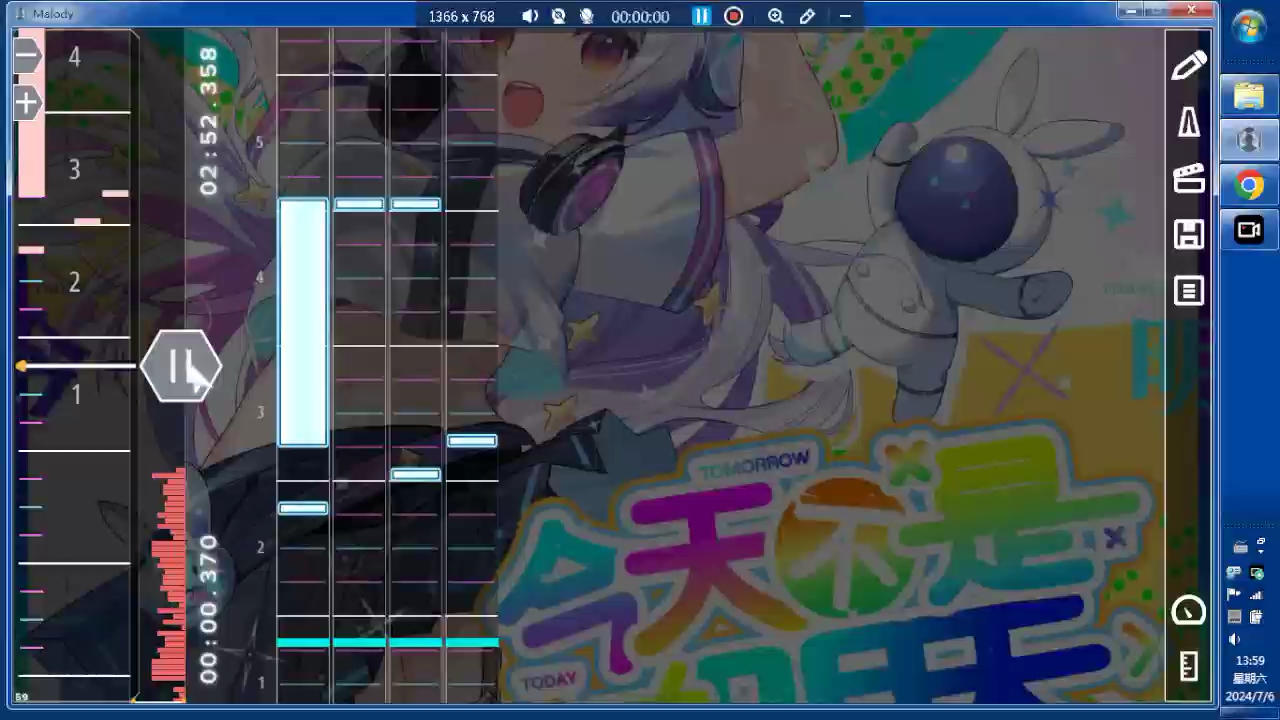The height and width of the screenshot is (720, 1280).
Task: Click the recording timer 00:00:00
Action: (x=640, y=17)
